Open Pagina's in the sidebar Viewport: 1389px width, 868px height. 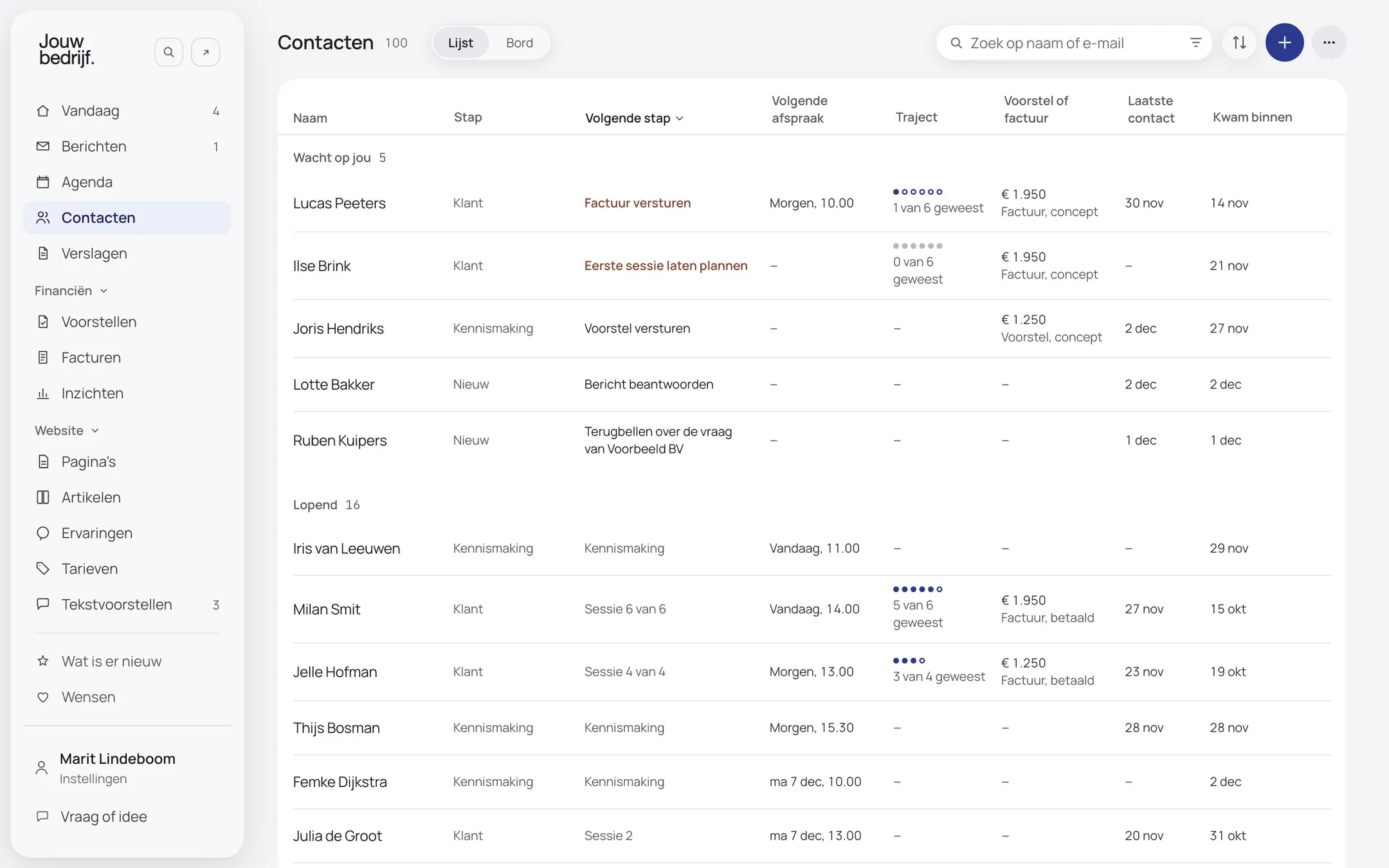click(127, 462)
